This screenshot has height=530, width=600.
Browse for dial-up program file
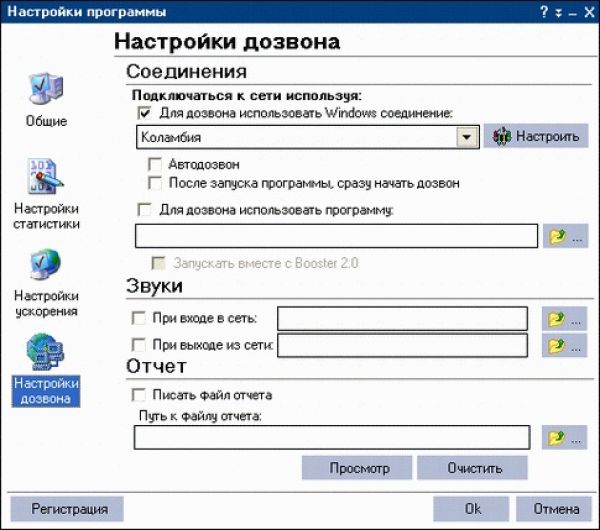(566, 236)
